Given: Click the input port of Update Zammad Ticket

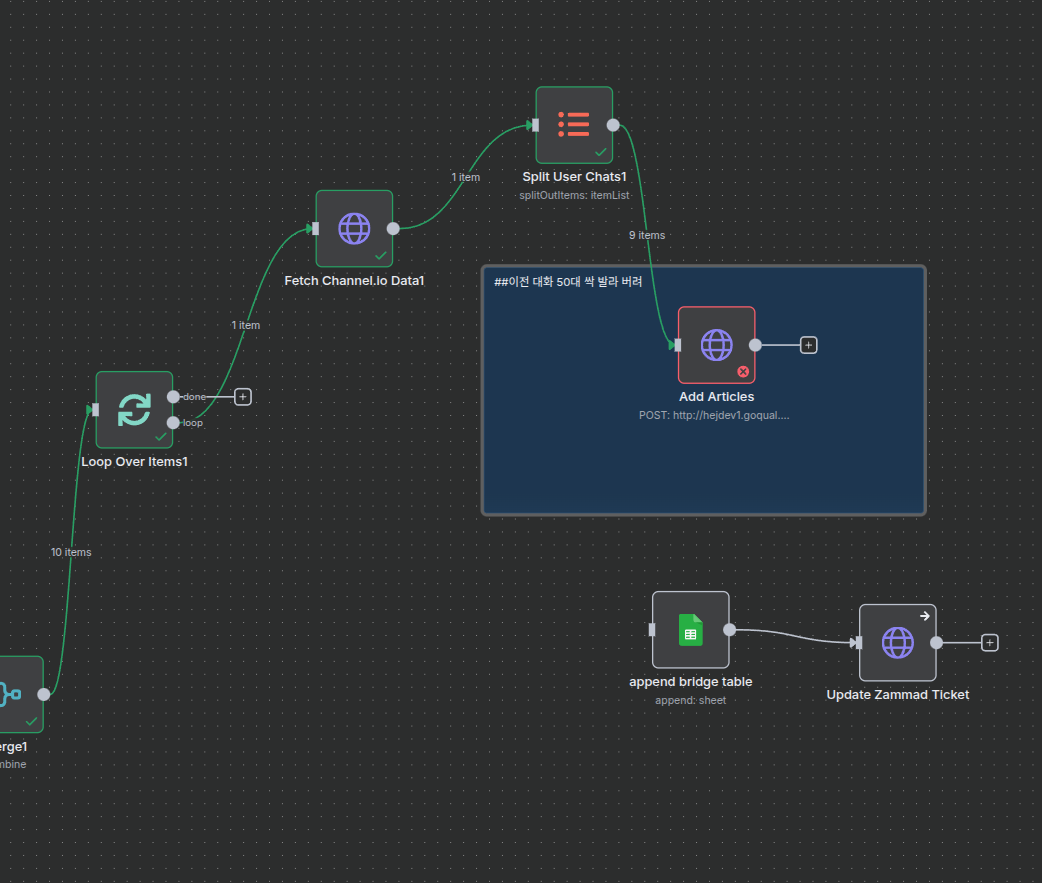Looking at the screenshot, I should [x=858, y=643].
